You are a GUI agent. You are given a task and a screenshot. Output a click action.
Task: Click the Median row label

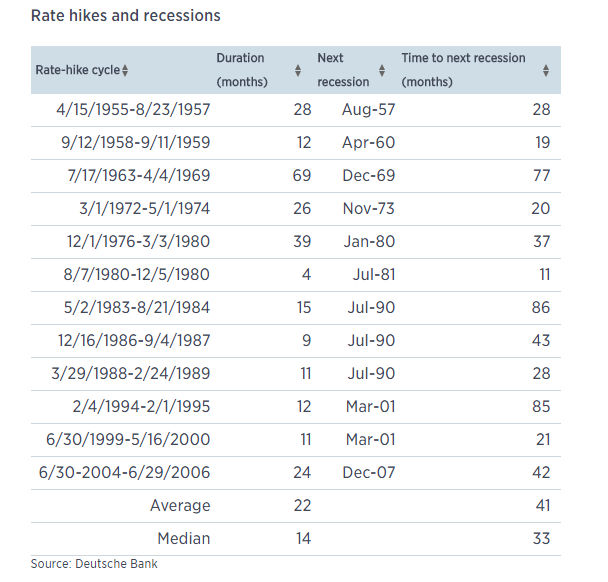(184, 539)
